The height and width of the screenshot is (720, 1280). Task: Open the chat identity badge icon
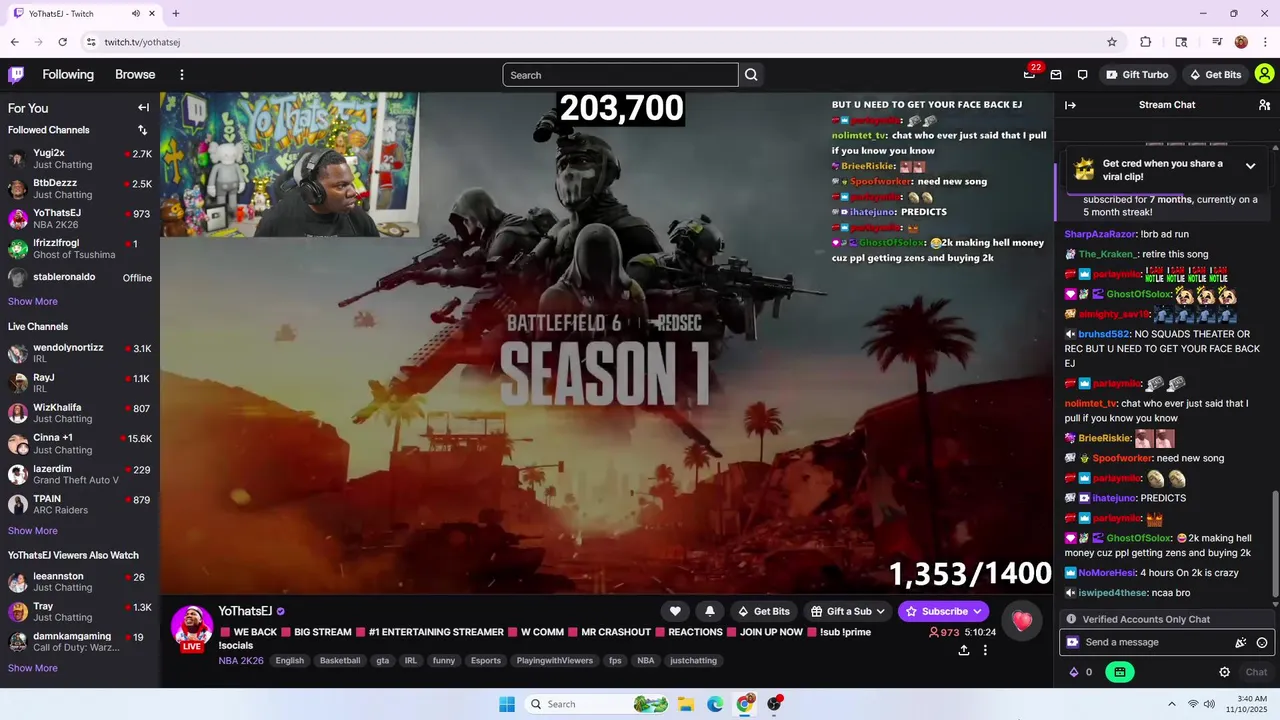coord(1072,642)
